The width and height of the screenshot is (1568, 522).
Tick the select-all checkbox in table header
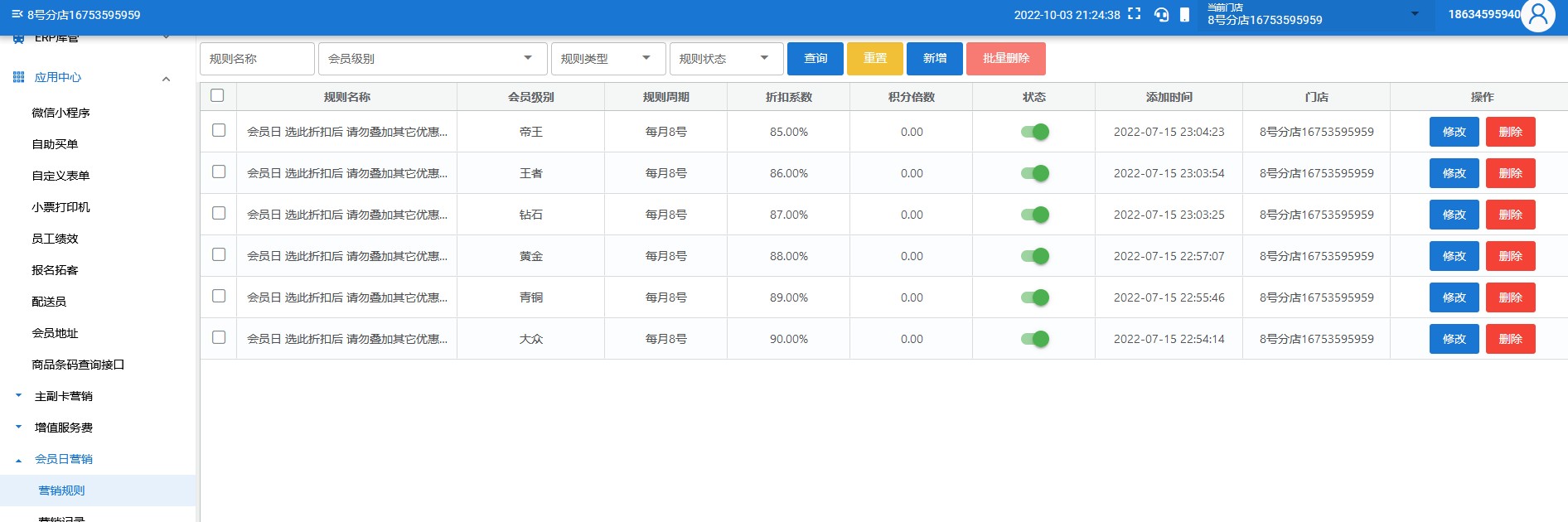point(217,95)
